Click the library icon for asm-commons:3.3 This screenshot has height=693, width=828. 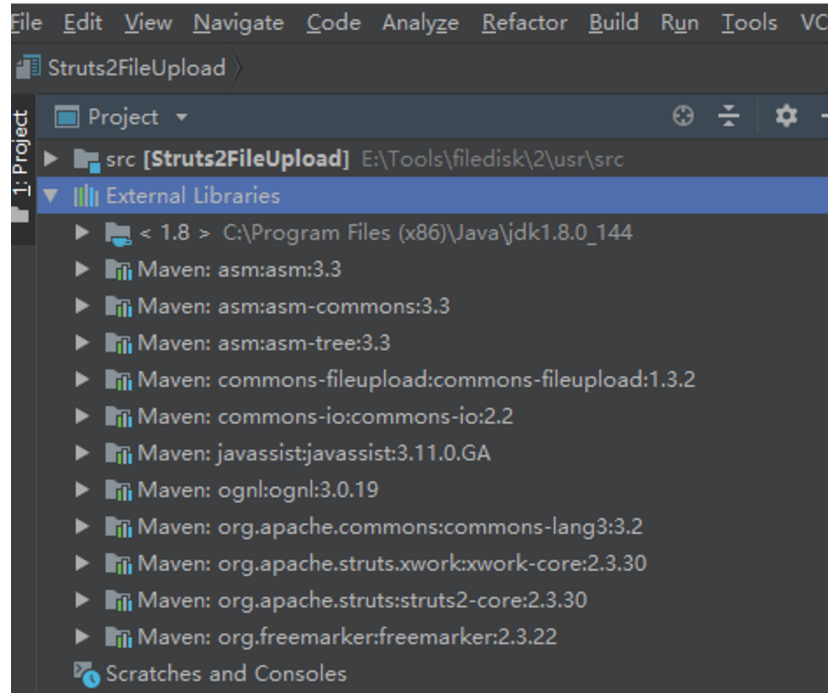tap(118, 307)
